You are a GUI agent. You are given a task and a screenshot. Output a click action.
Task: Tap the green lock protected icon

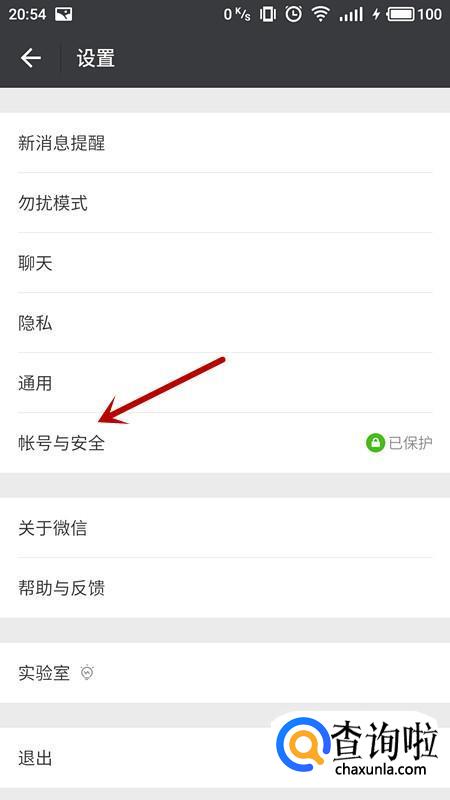pyautogui.click(x=375, y=443)
